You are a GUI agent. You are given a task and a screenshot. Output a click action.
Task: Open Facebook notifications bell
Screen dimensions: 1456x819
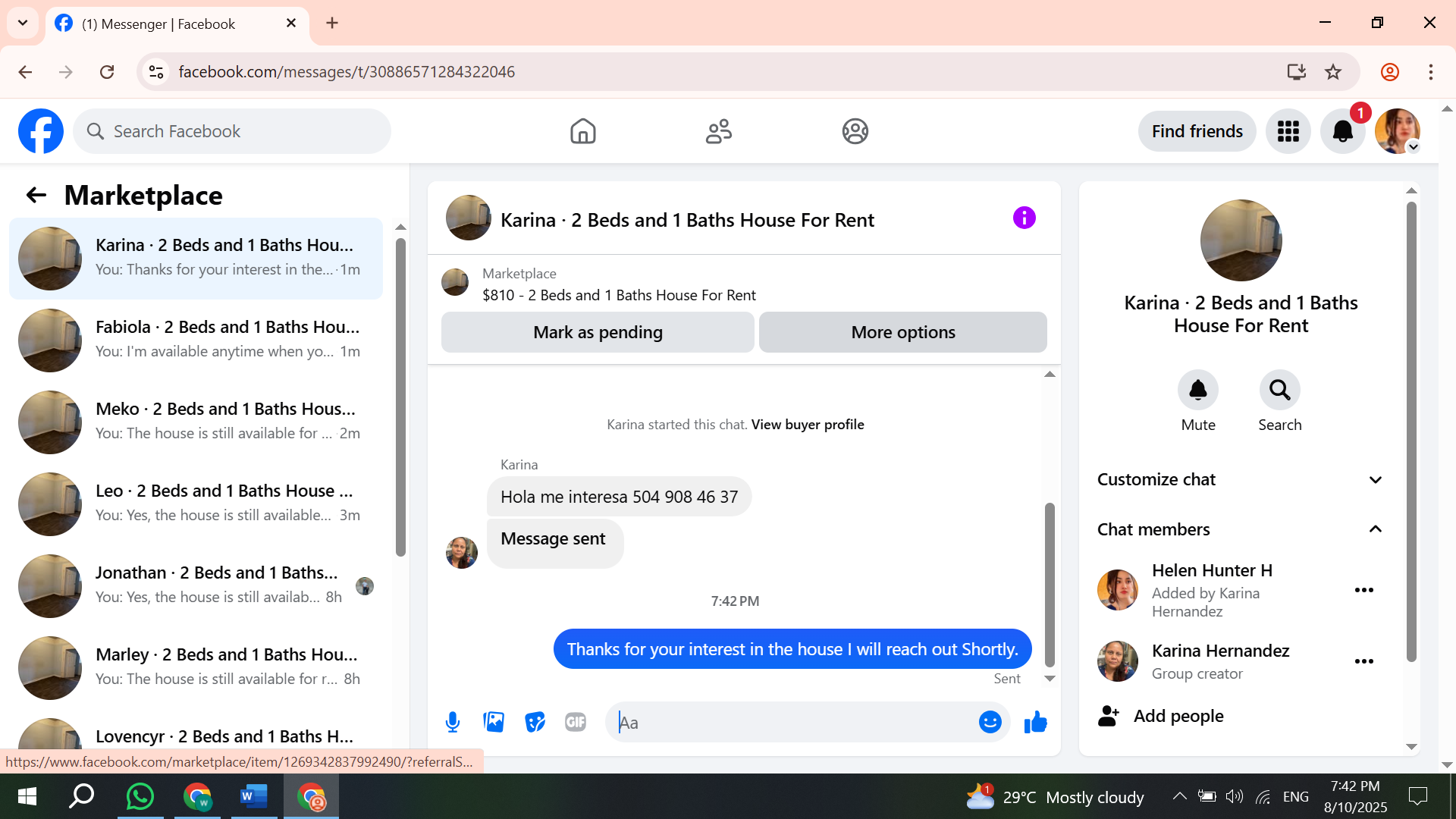1342,131
